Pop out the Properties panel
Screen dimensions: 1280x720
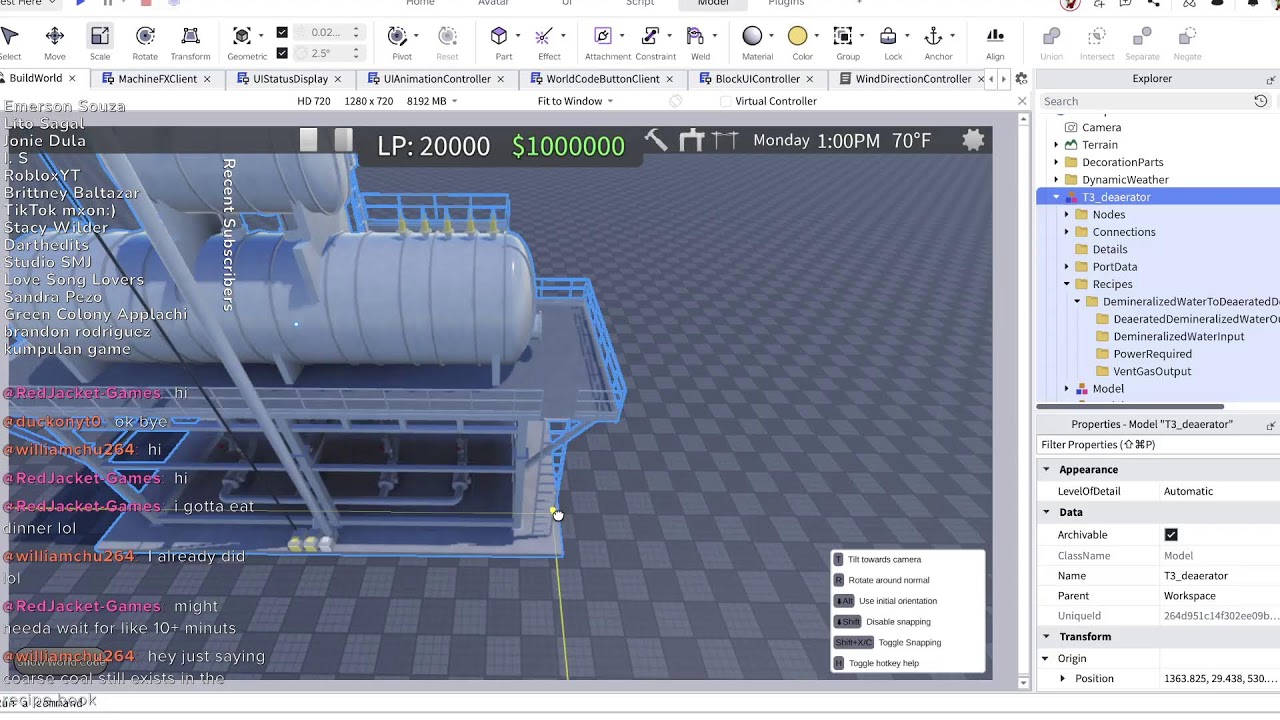1271,425
